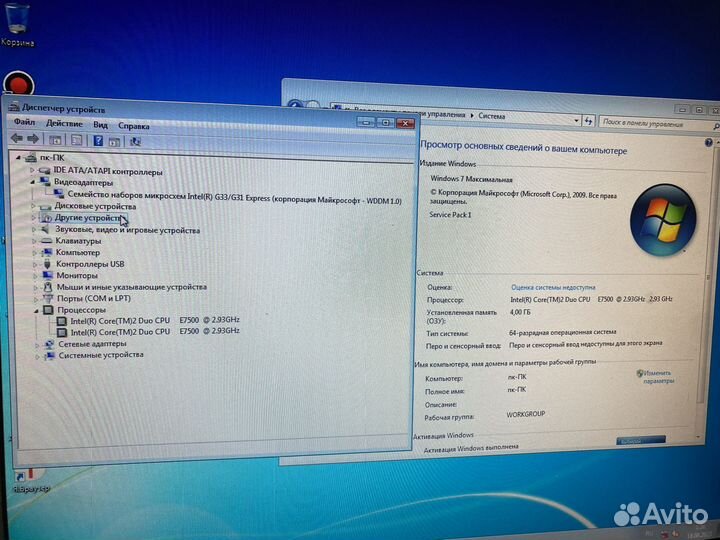The width and height of the screenshot is (720, 540).
Task: Expand Дисковые устройства node
Action: click(33, 205)
